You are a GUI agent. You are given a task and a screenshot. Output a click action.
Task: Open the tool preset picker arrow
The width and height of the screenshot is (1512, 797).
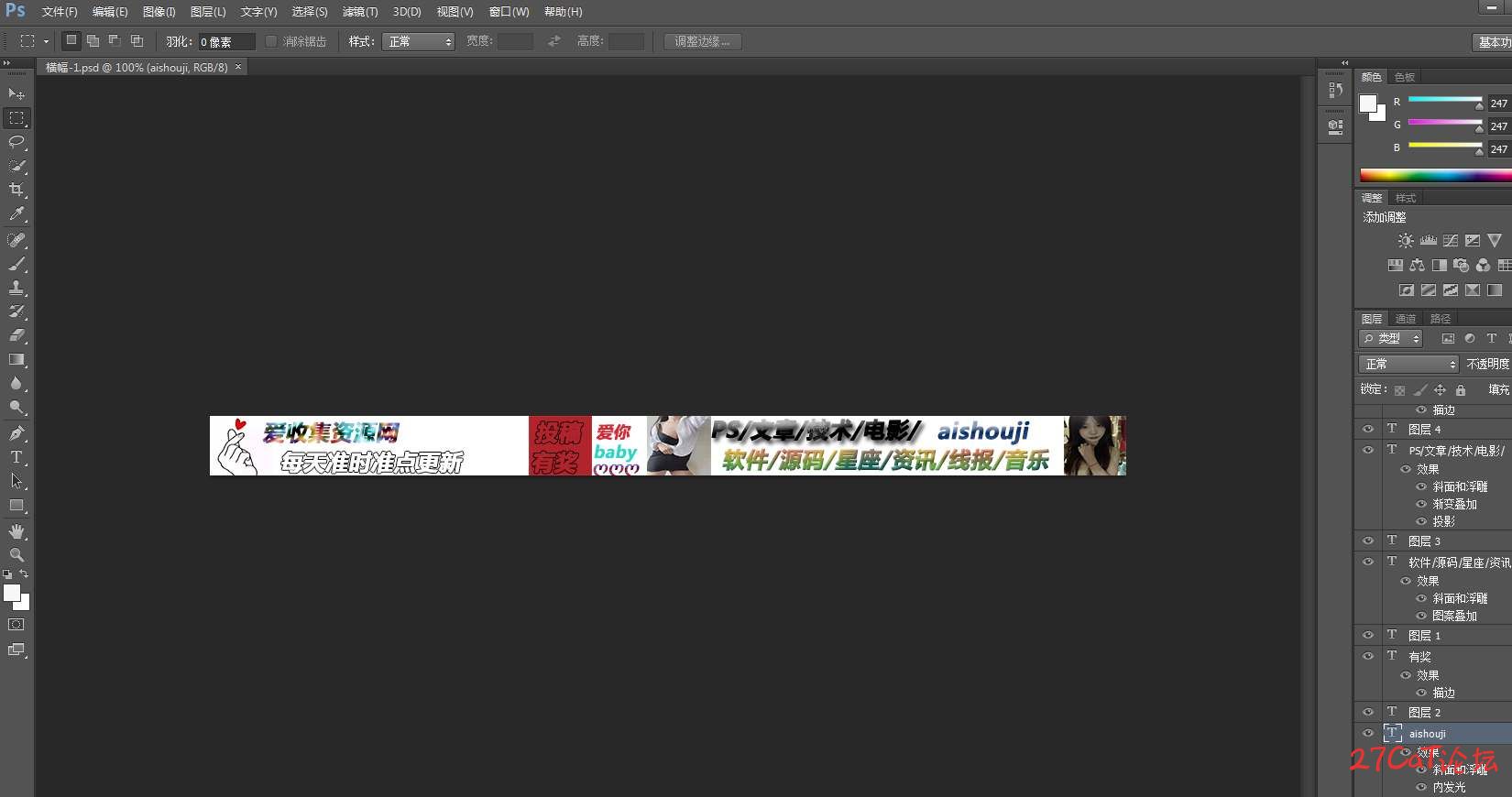pyautogui.click(x=46, y=41)
